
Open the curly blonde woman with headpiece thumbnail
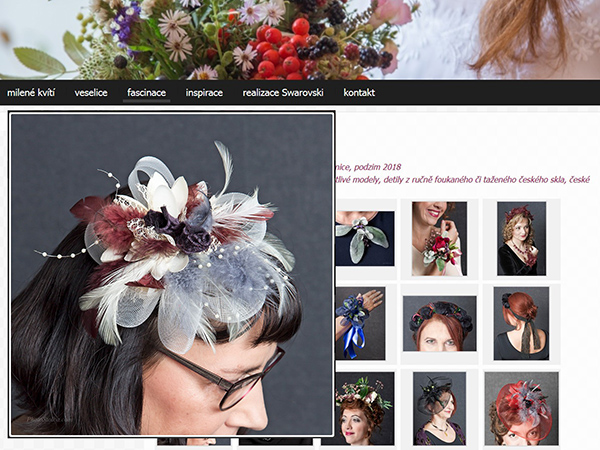coord(522,239)
